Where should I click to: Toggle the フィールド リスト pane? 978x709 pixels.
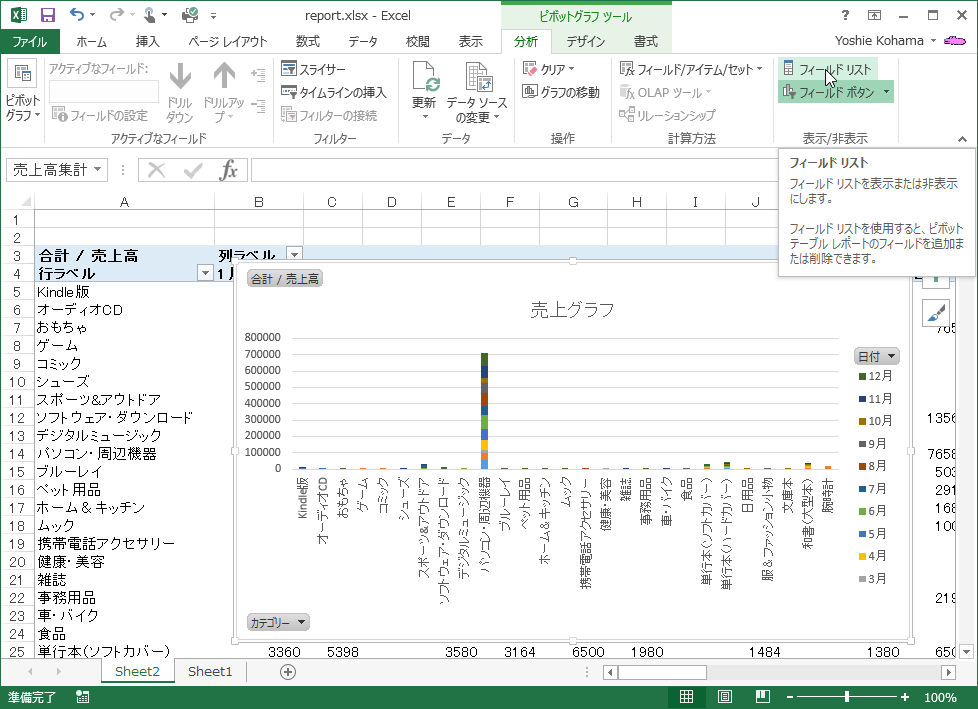coord(826,69)
